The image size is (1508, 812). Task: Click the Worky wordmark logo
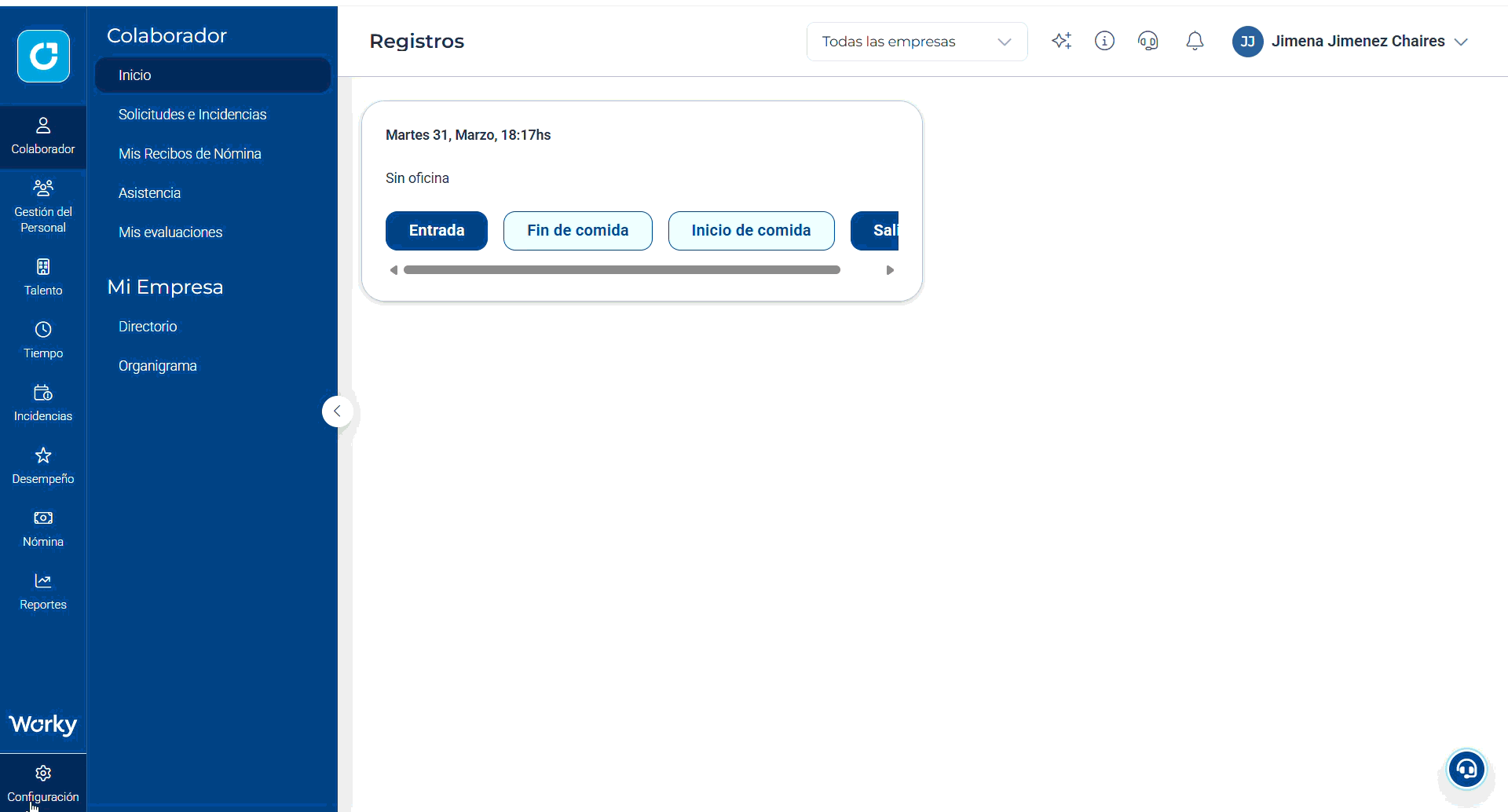43,724
